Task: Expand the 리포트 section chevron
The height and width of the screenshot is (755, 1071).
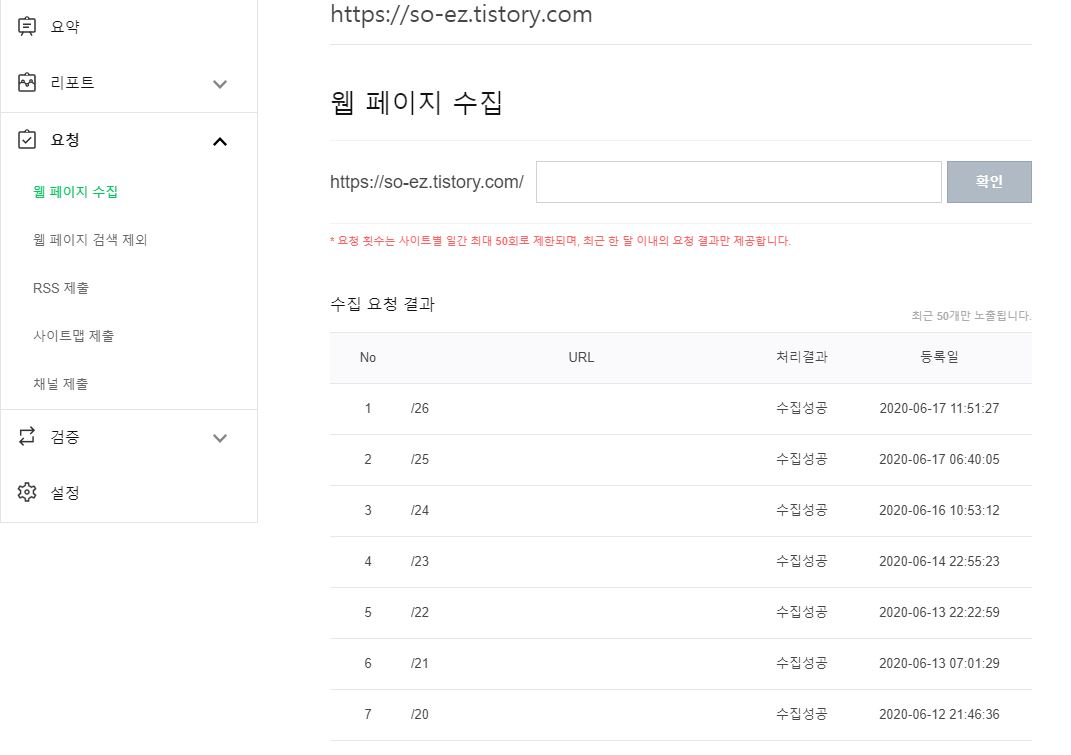Action: (x=220, y=84)
